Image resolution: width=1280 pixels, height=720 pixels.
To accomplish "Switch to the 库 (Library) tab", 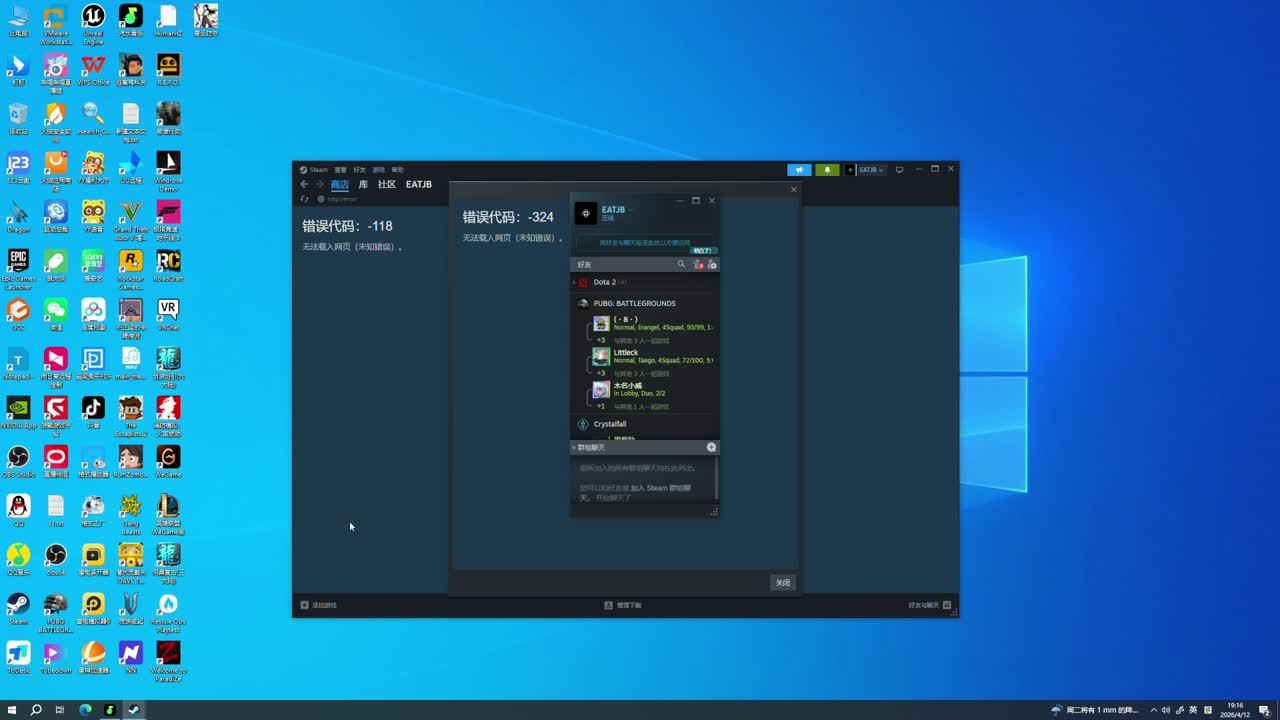I will coord(363,185).
